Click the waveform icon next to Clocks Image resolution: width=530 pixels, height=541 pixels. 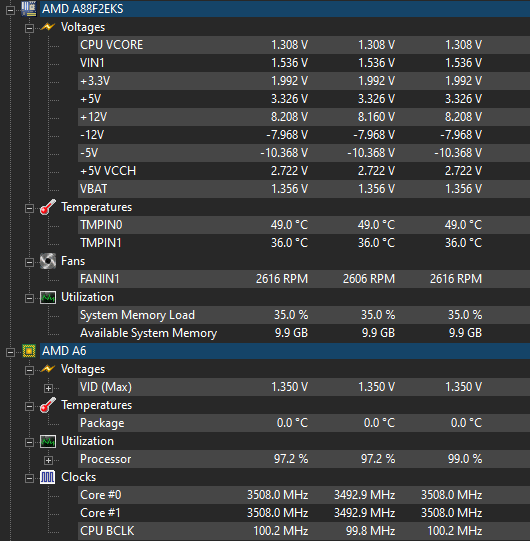click(x=48, y=477)
